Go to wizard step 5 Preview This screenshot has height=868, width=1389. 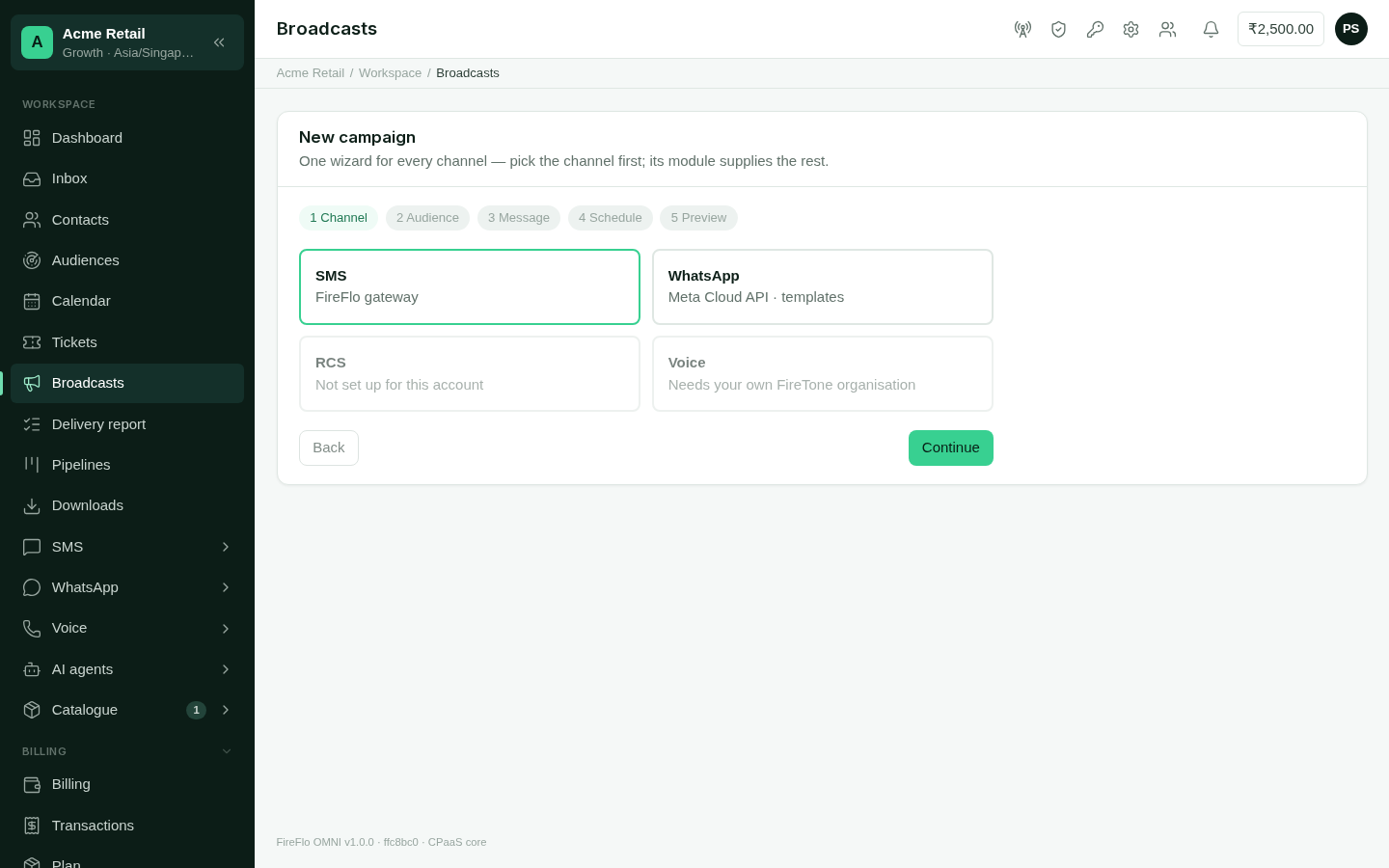pos(698,218)
